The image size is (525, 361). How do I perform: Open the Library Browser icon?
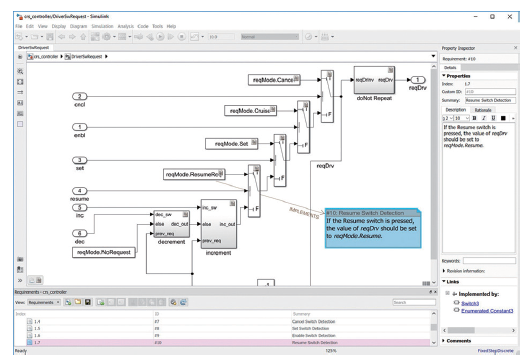tap(95, 37)
